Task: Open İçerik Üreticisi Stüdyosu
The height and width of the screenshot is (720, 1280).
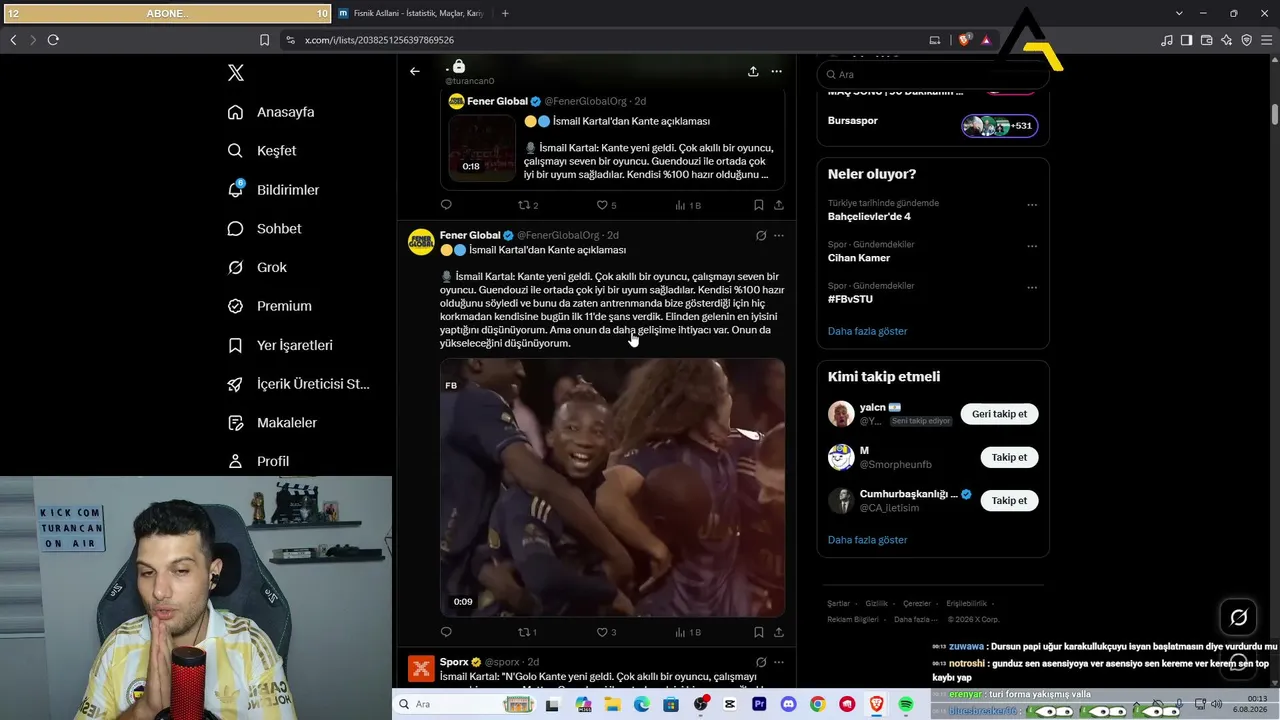Action: pyautogui.click(x=299, y=384)
